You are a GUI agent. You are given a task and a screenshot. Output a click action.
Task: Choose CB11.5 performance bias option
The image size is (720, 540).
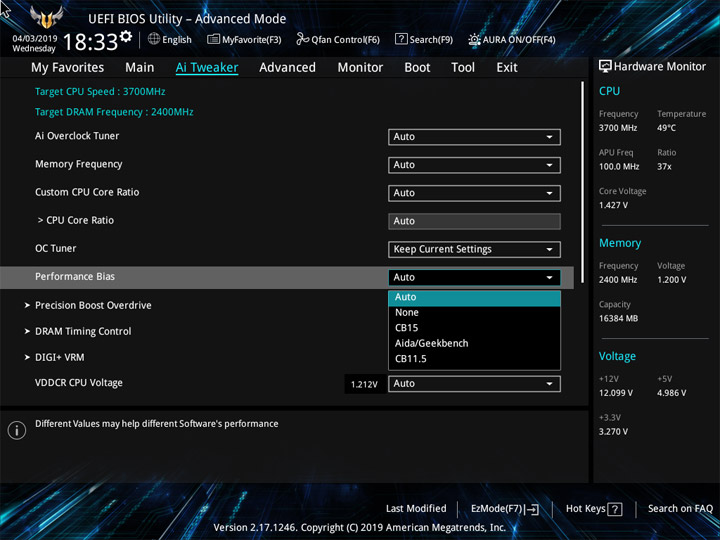(x=474, y=359)
